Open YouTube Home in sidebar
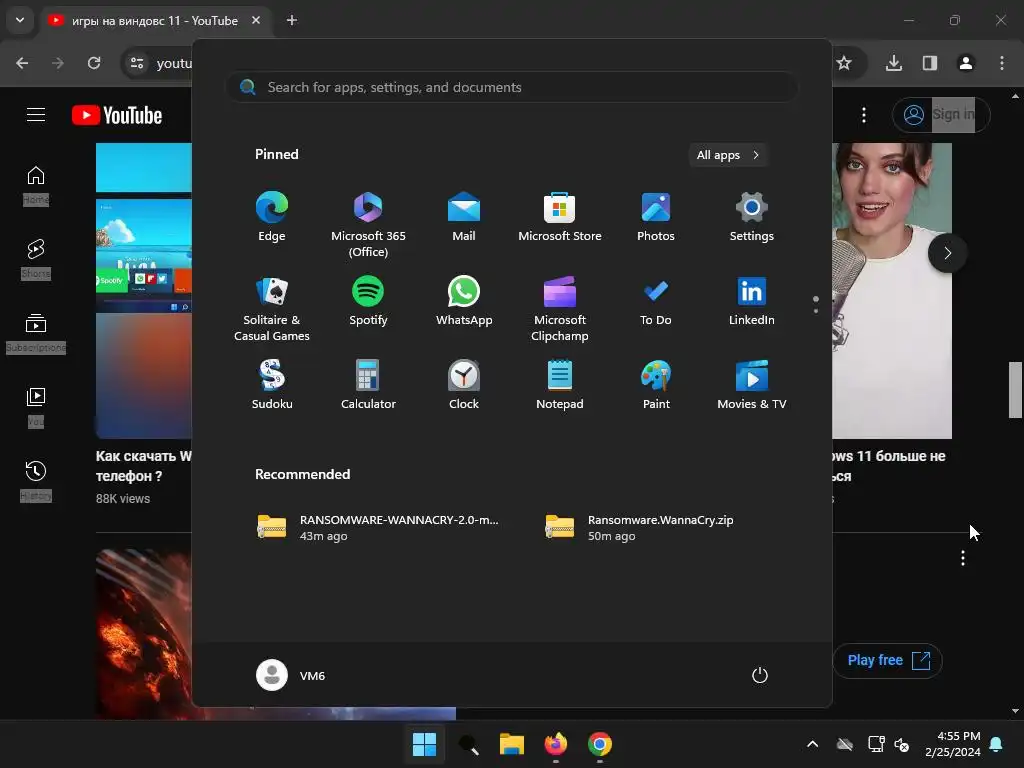1024x768 pixels. [x=36, y=185]
